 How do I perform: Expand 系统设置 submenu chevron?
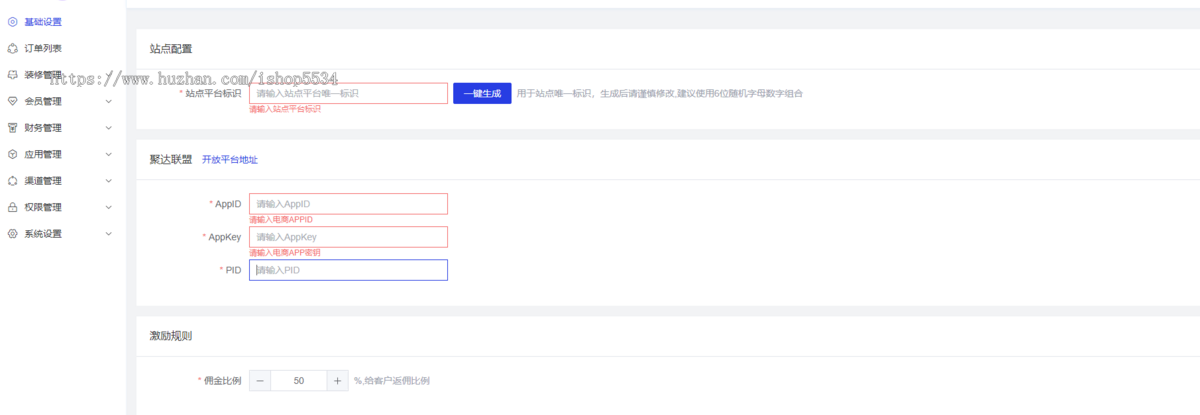pyautogui.click(x=108, y=234)
